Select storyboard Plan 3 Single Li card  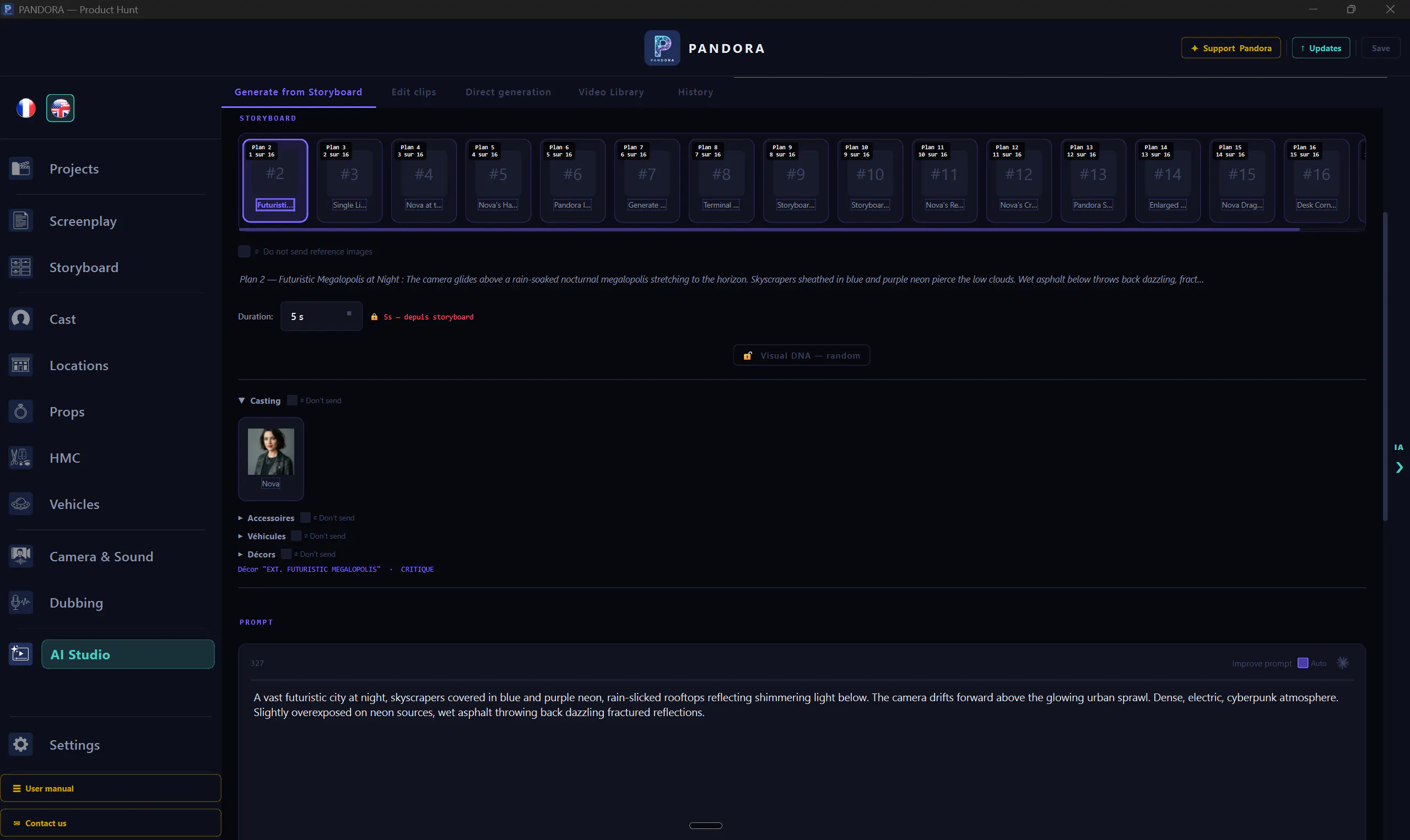(350, 181)
